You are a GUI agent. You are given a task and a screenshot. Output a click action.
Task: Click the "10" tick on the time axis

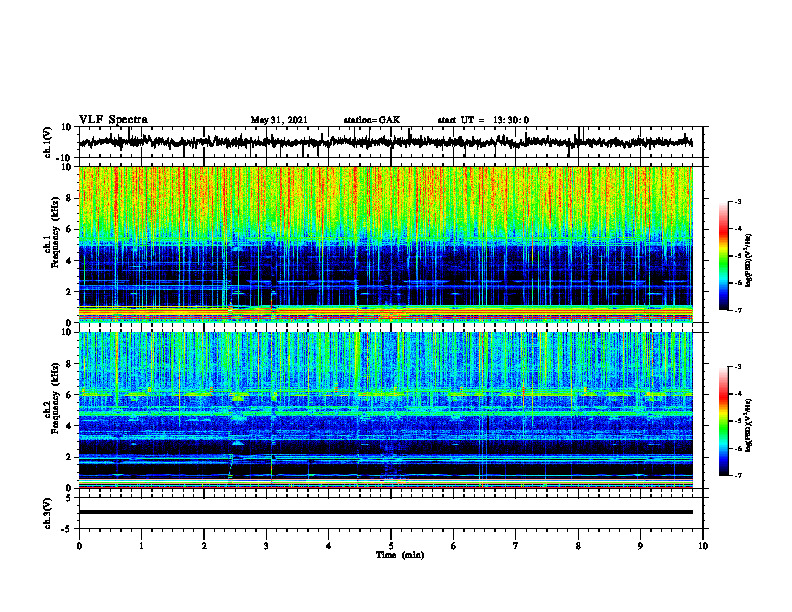(x=703, y=546)
